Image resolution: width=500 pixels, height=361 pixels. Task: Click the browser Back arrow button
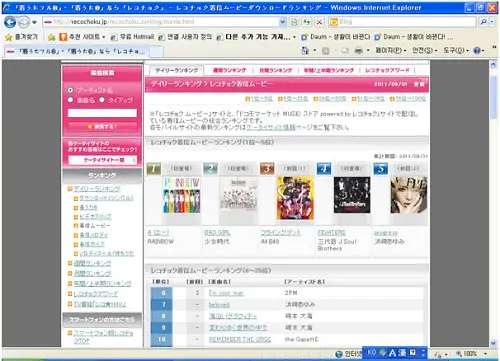(x=10, y=22)
